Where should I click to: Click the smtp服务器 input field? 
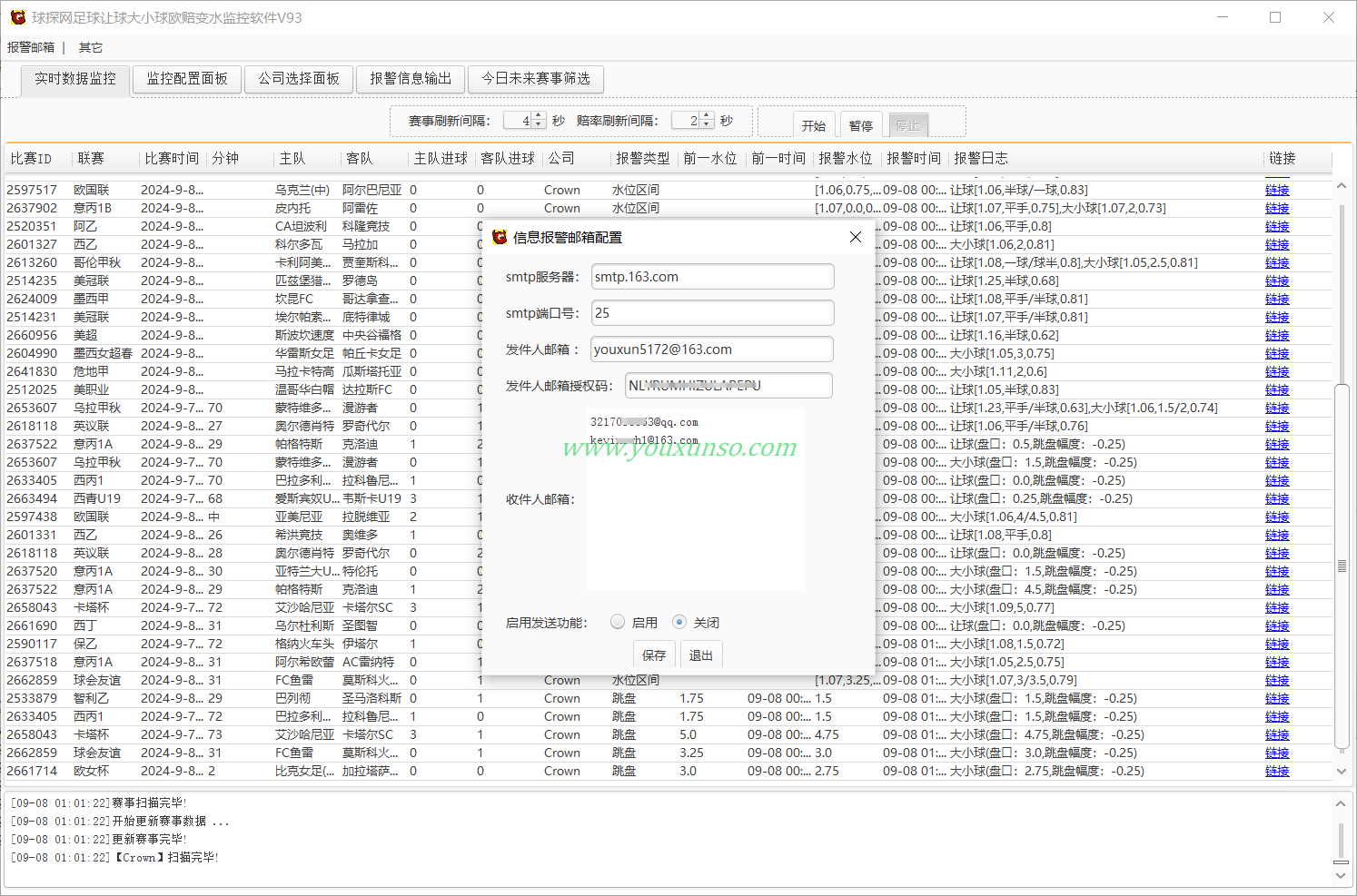coord(712,277)
